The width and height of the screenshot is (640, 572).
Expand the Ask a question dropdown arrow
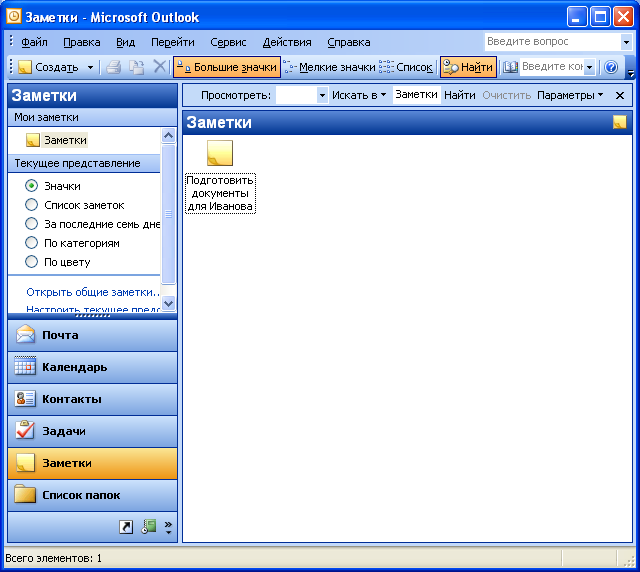pyautogui.click(x=626, y=42)
